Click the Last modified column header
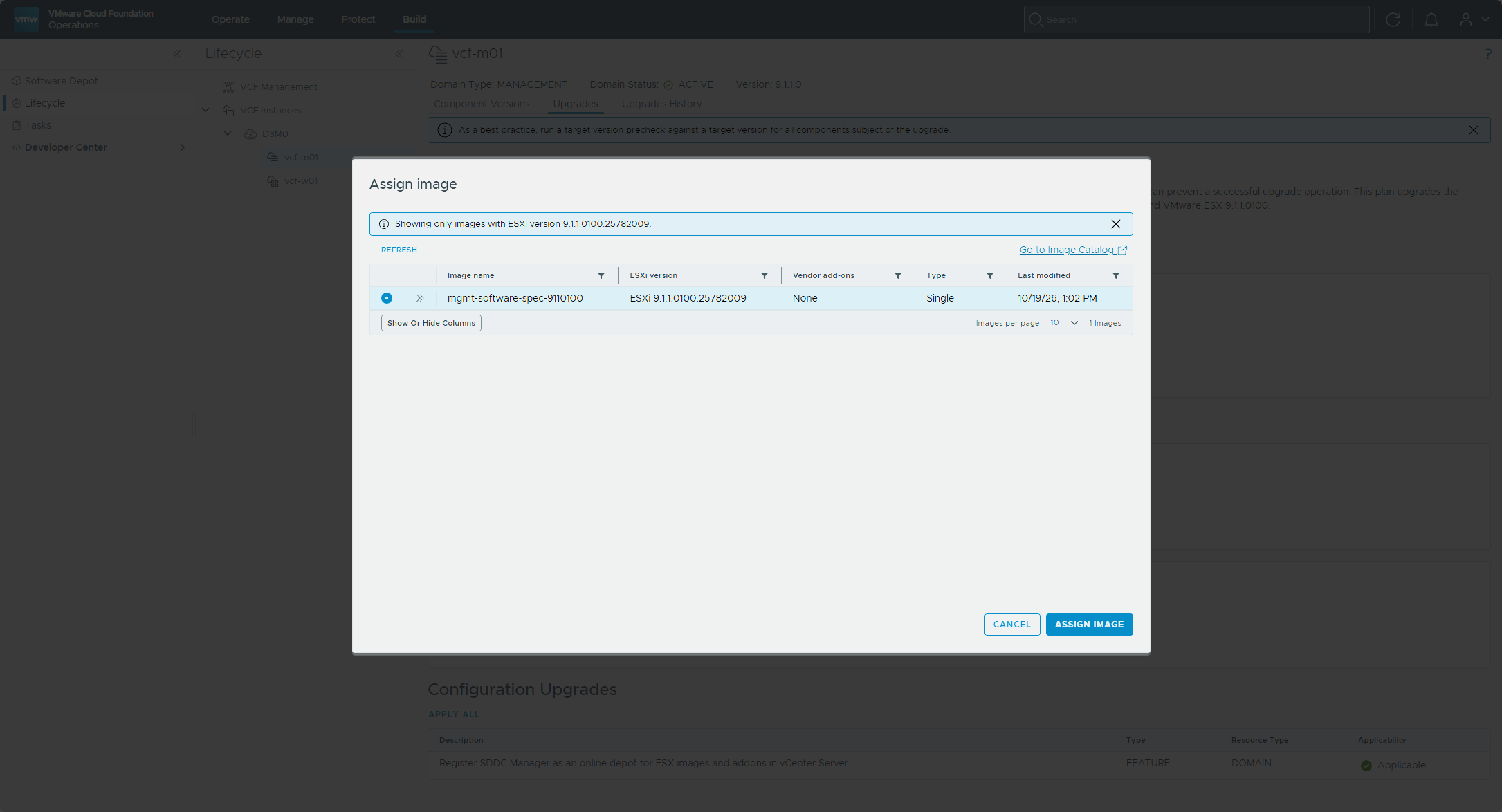Screen dimensions: 1502x812 [x=1043, y=275]
